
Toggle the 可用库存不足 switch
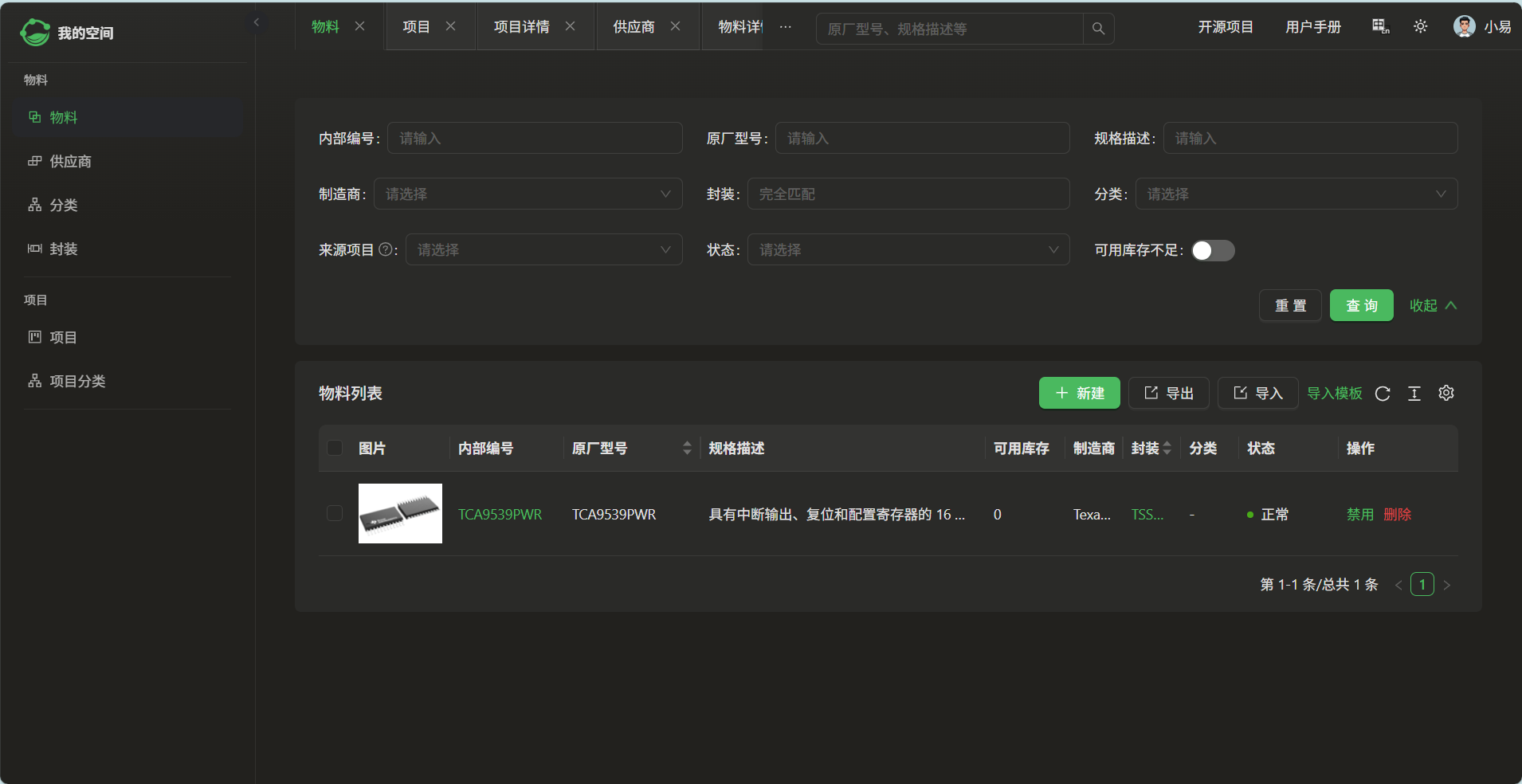(x=1213, y=250)
